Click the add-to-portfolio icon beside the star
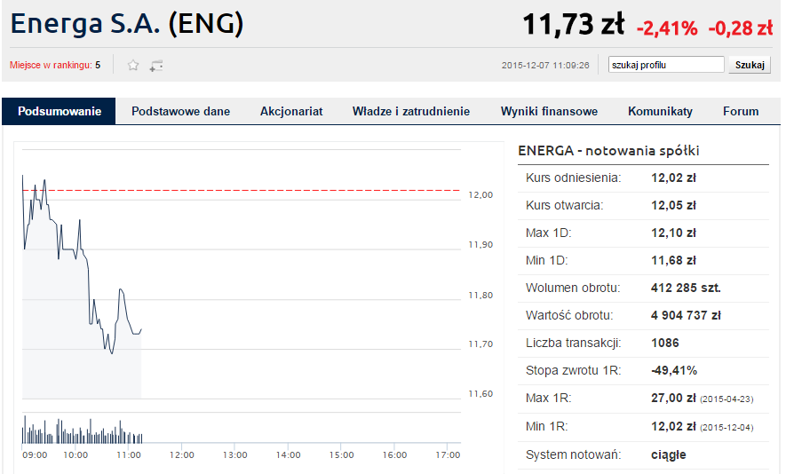786x474 pixels. [156, 66]
